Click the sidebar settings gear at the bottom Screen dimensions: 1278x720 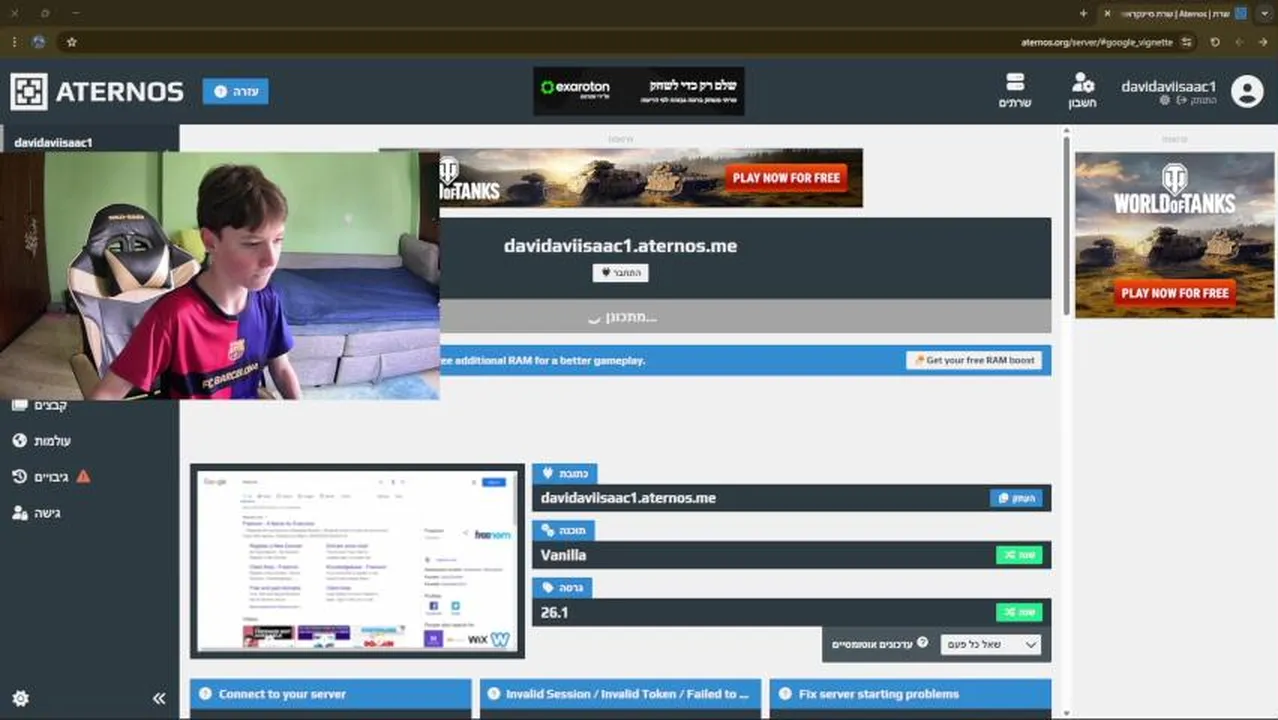pyautogui.click(x=20, y=698)
